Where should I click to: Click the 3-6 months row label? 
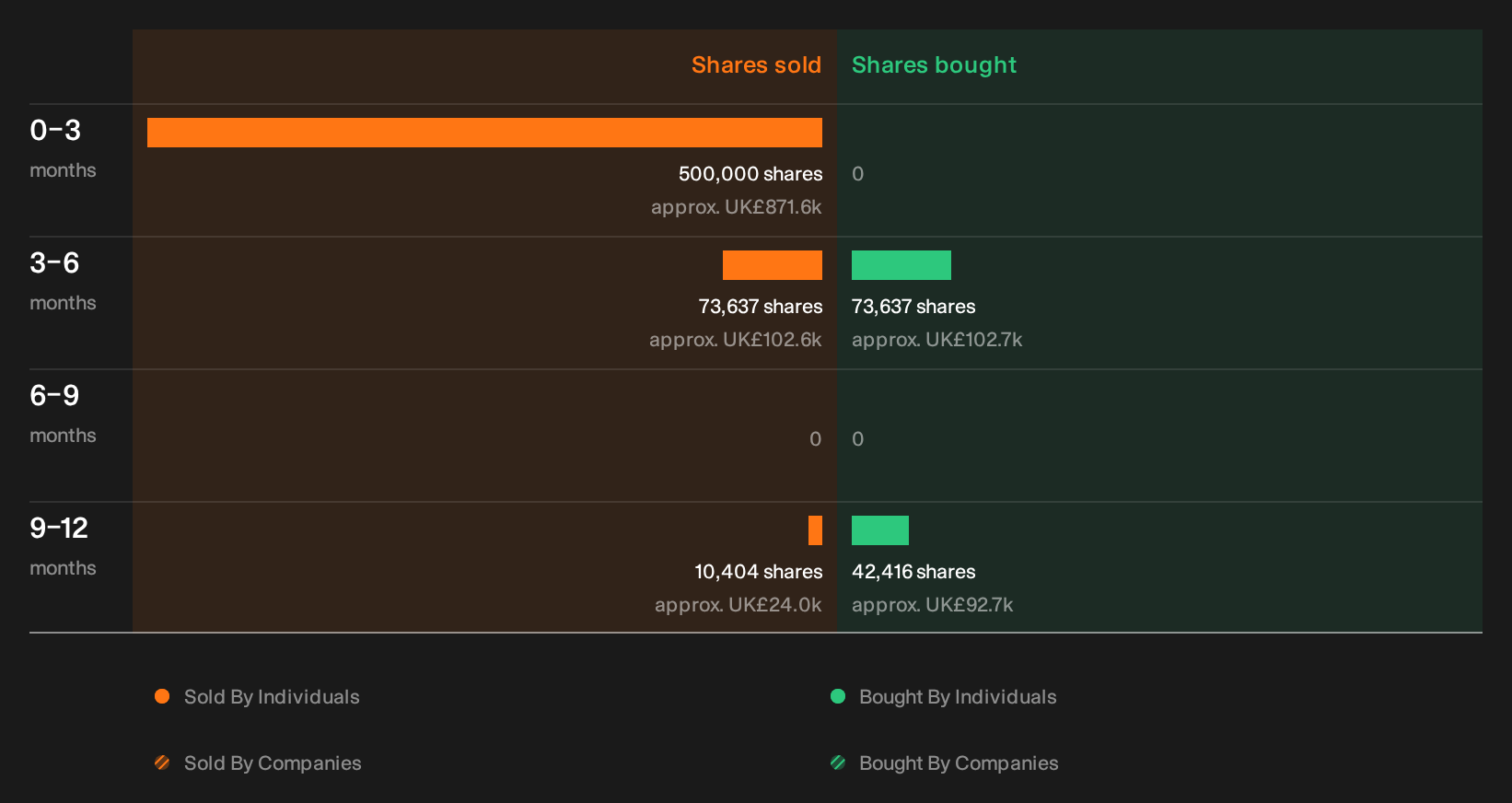click(63, 281)
